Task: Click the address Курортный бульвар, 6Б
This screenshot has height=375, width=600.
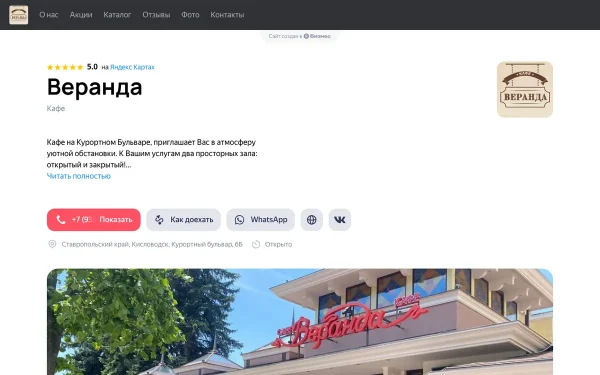Action: click(x=152, y=244)
